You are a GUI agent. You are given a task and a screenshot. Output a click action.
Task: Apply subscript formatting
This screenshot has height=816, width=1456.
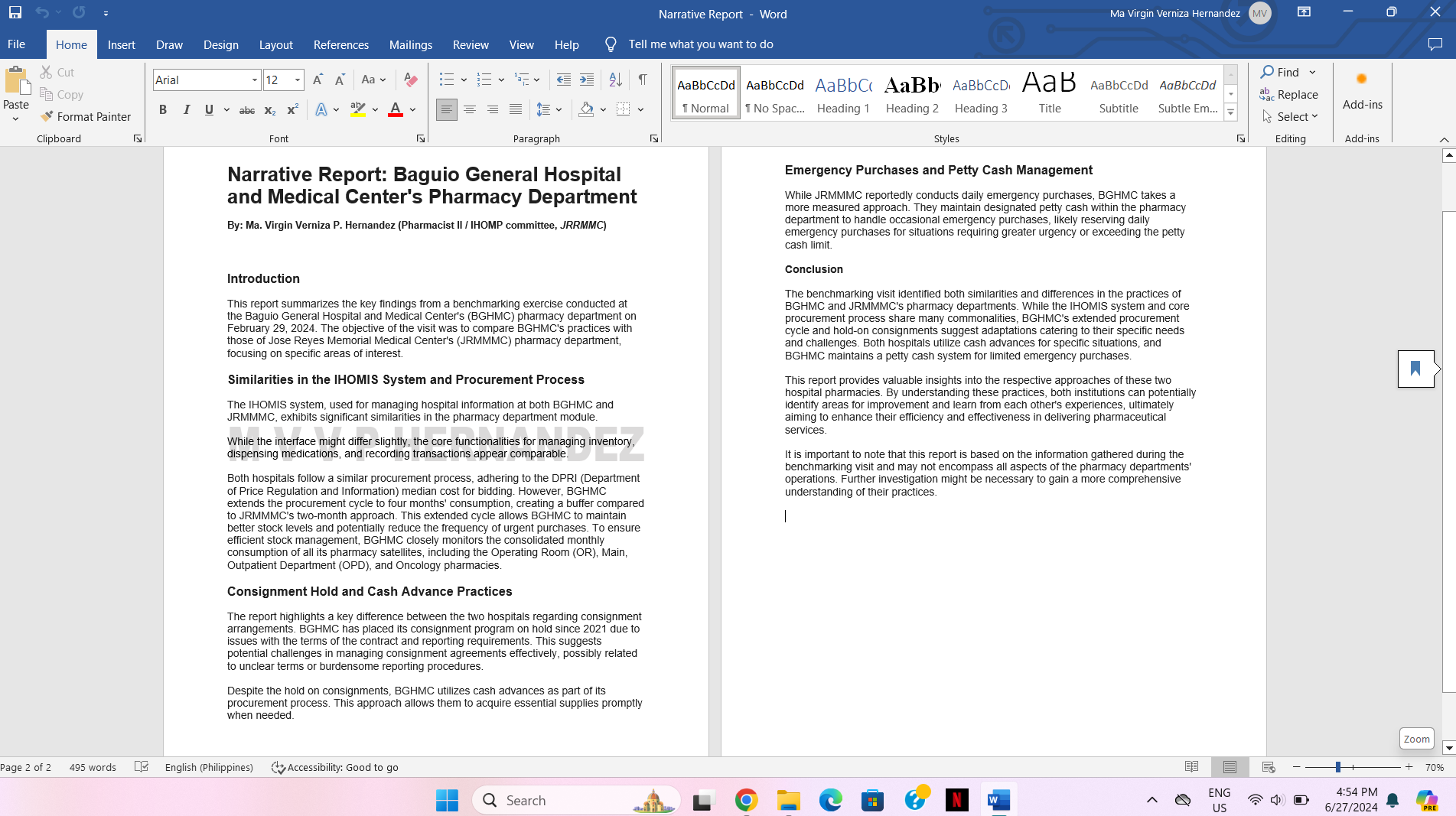[x=269, y=110]
